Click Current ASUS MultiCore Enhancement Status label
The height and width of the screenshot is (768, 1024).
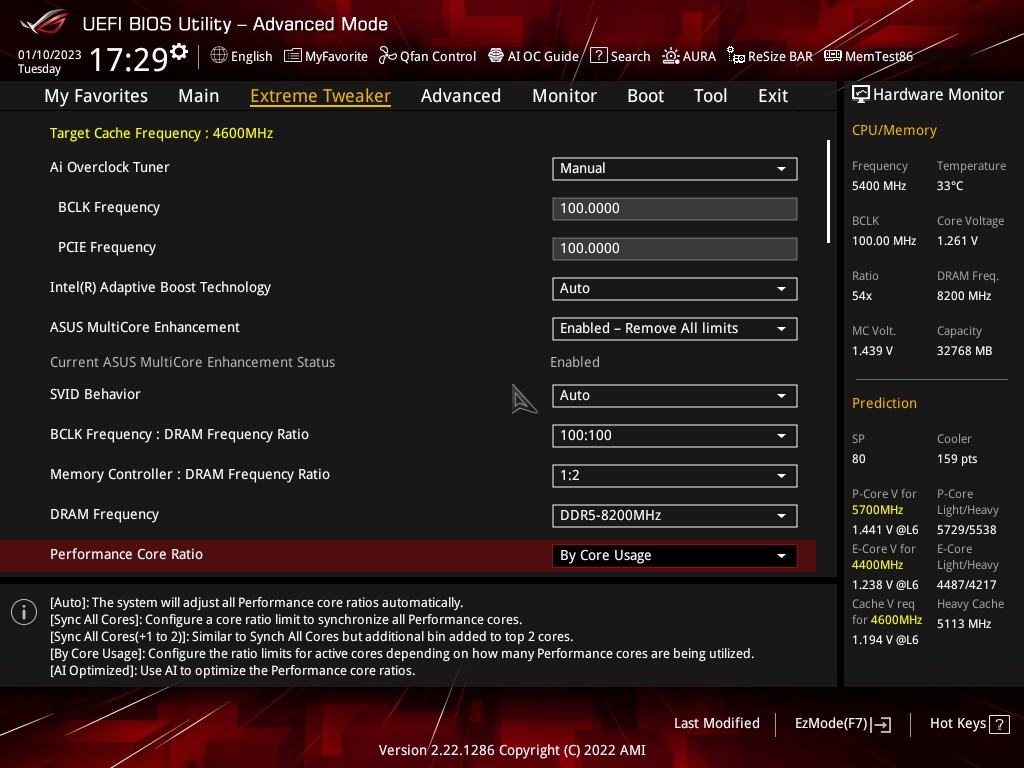coord(192,362)
